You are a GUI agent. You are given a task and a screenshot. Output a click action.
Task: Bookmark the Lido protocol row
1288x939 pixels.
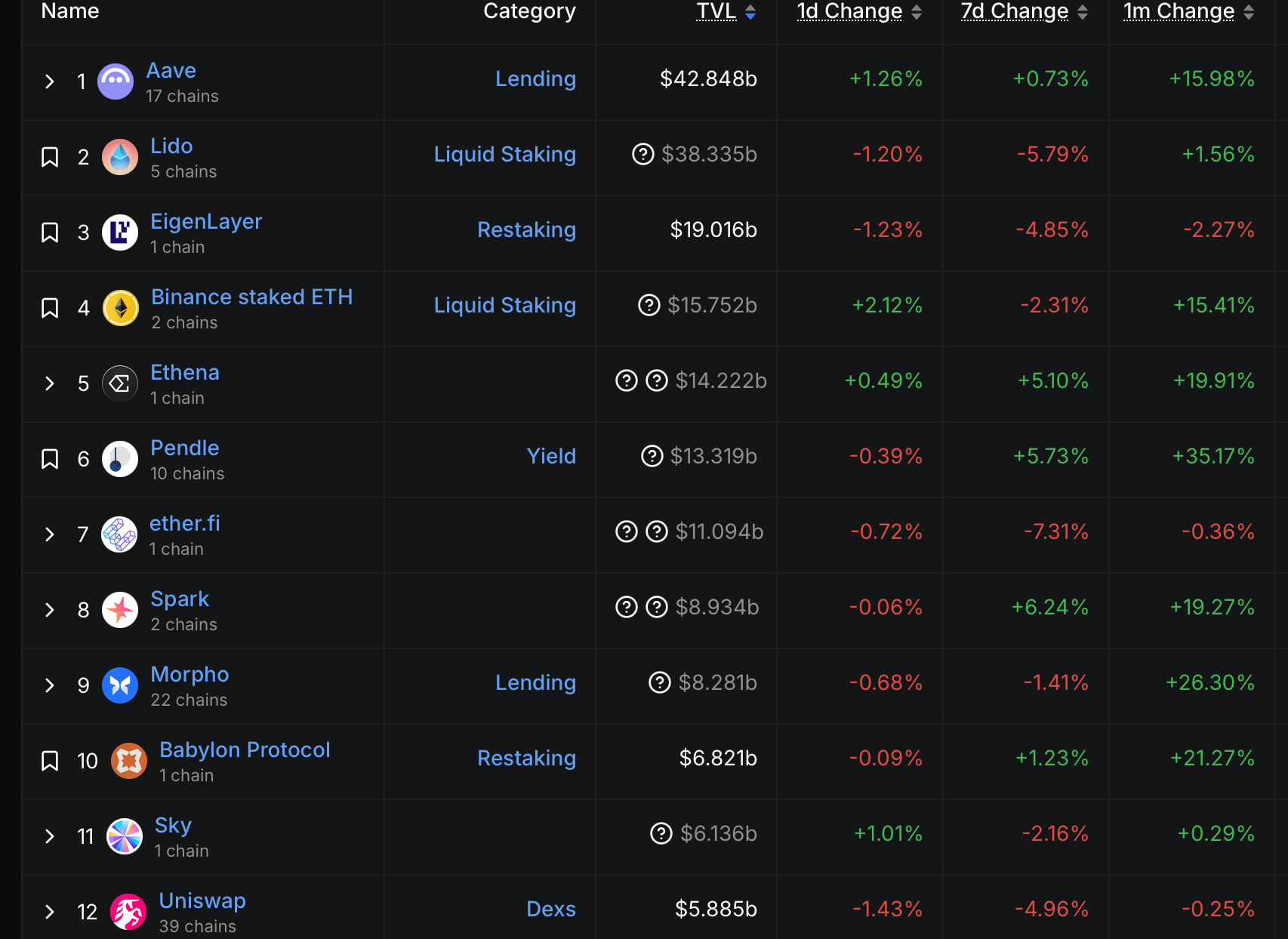pos(50,157)
